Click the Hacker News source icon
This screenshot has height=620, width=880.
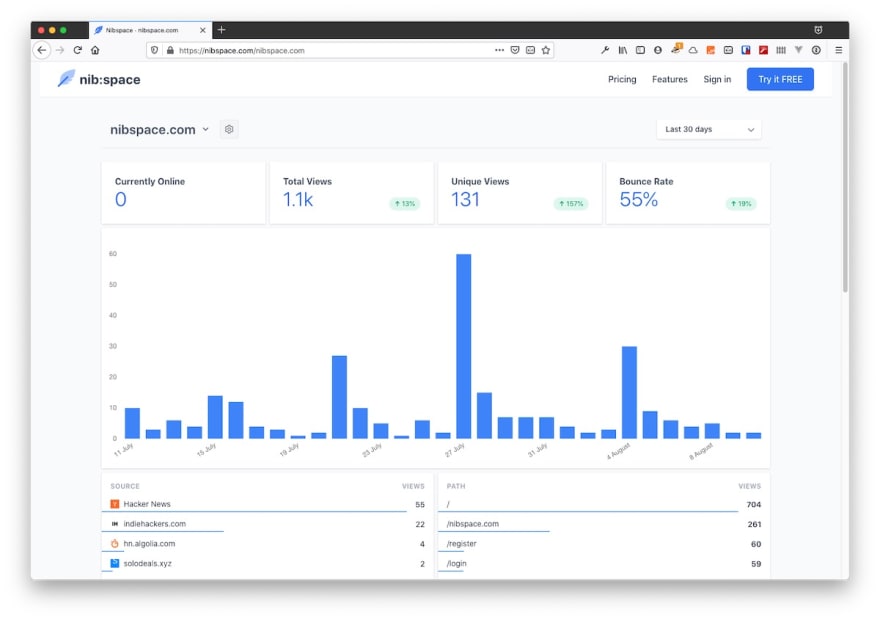click(x=115, y=504)
